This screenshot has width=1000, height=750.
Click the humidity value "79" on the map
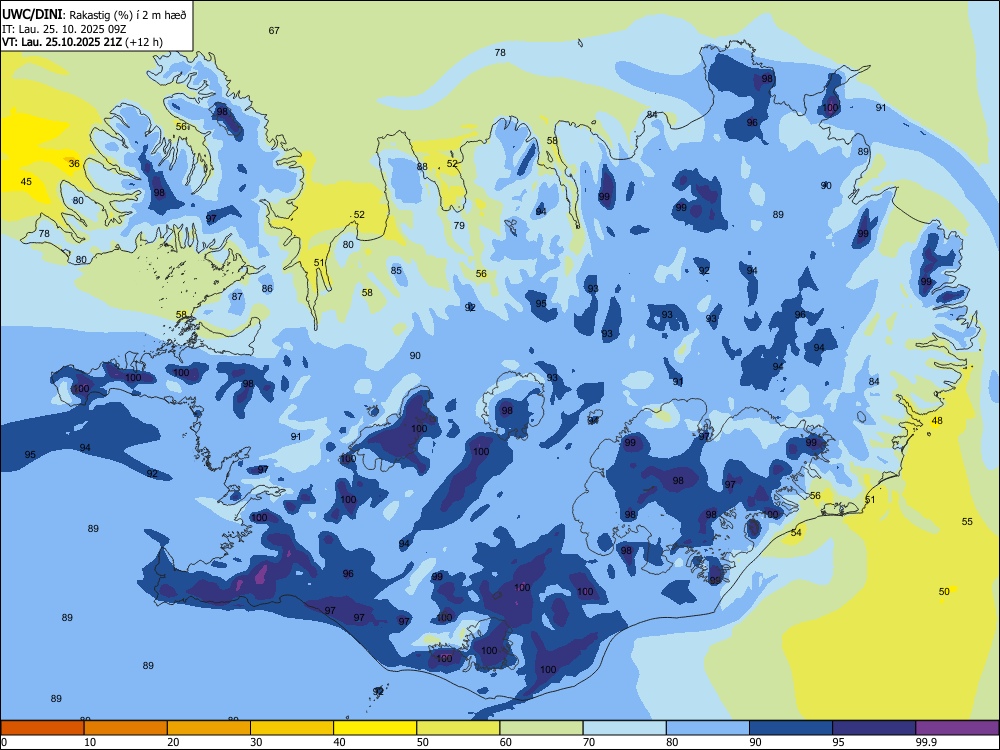[459, 226]
